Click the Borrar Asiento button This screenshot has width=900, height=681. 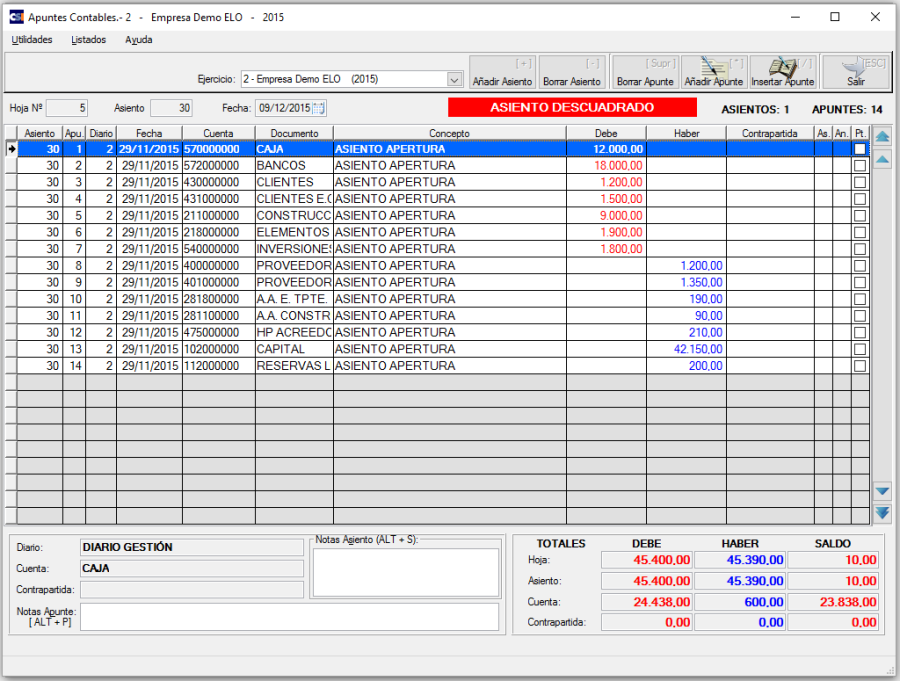(x=572, y=72)
